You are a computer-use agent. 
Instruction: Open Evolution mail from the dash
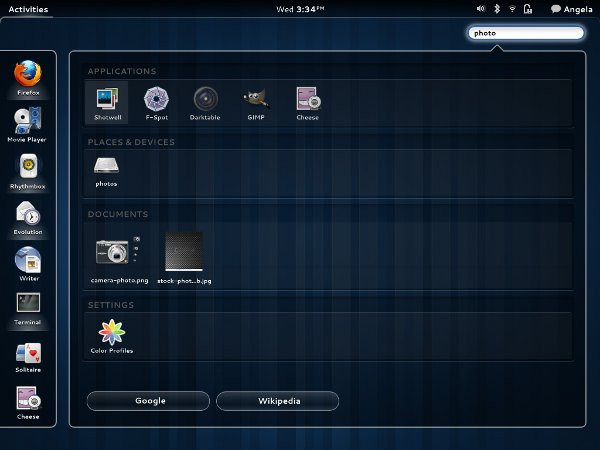(x=28, y=215)
